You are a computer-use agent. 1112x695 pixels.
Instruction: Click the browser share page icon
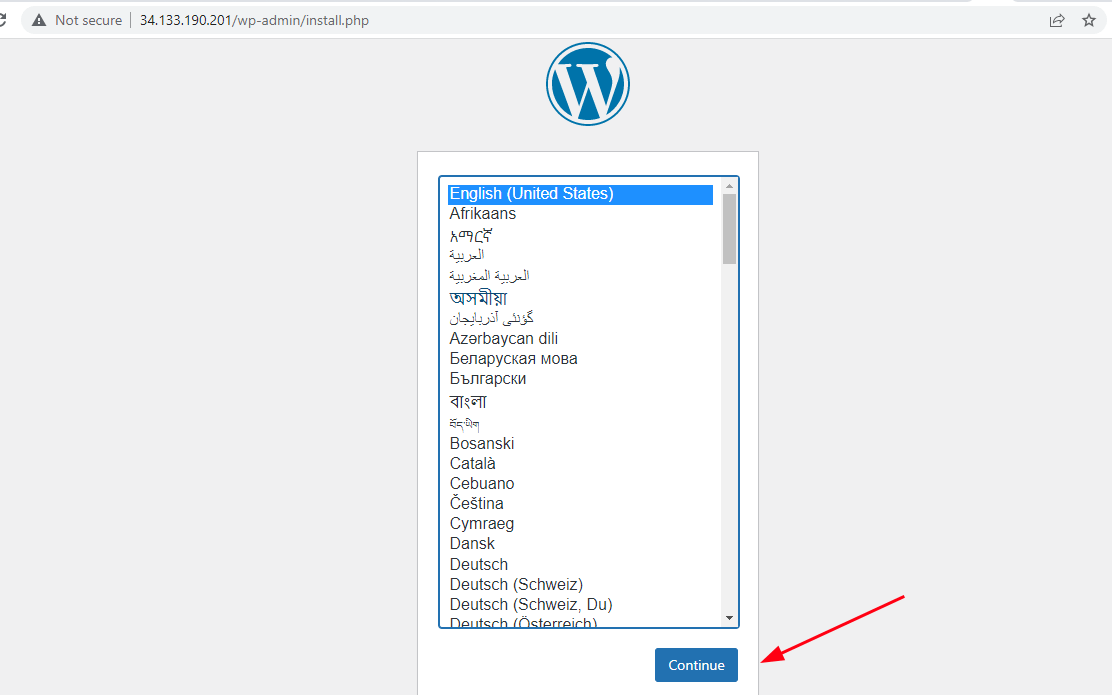click(1057, 21)
